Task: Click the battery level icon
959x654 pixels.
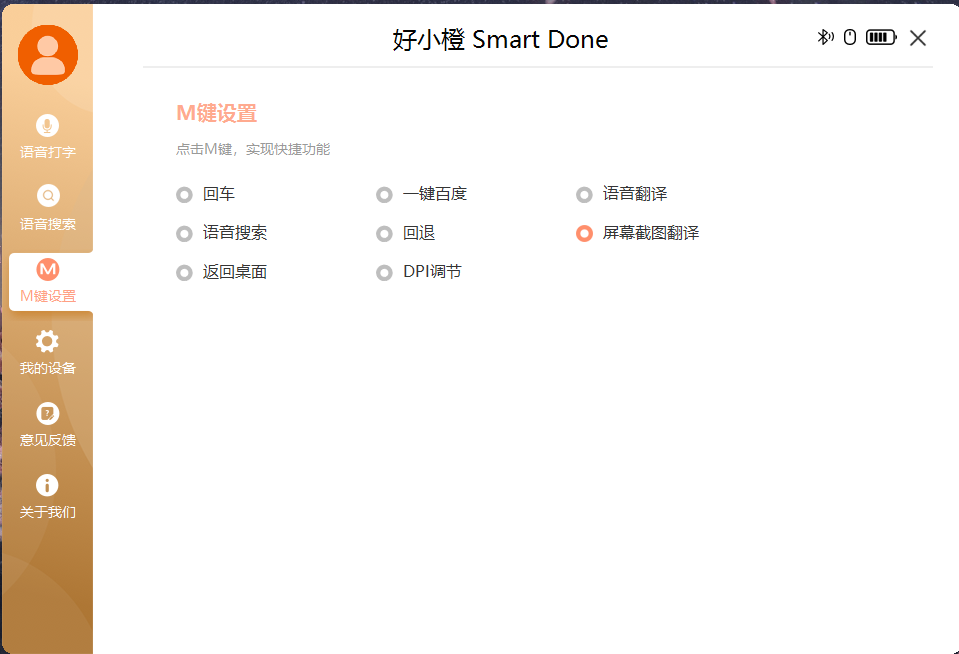Action: 881,37
